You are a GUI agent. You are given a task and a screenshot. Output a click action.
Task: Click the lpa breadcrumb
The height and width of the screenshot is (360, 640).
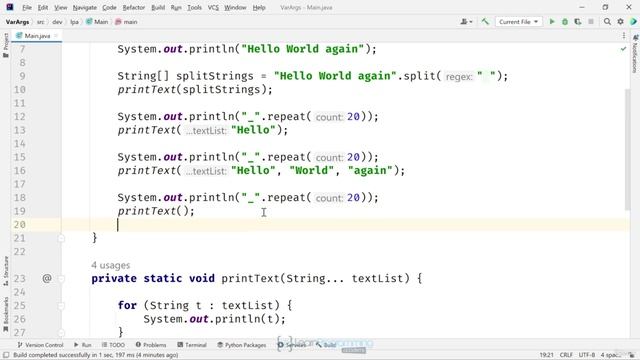pos(74,22)
